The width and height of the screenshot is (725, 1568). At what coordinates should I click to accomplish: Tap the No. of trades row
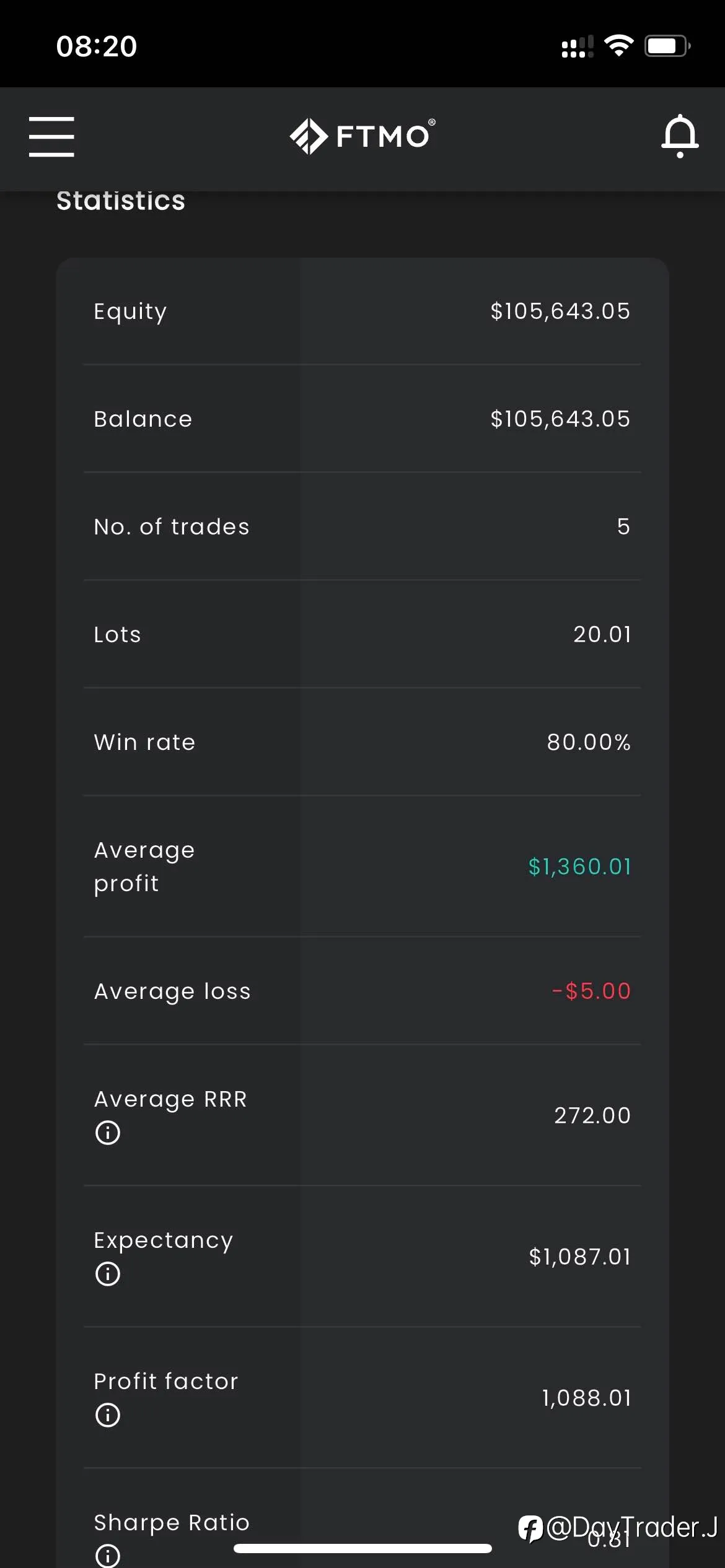coord(362,526)
